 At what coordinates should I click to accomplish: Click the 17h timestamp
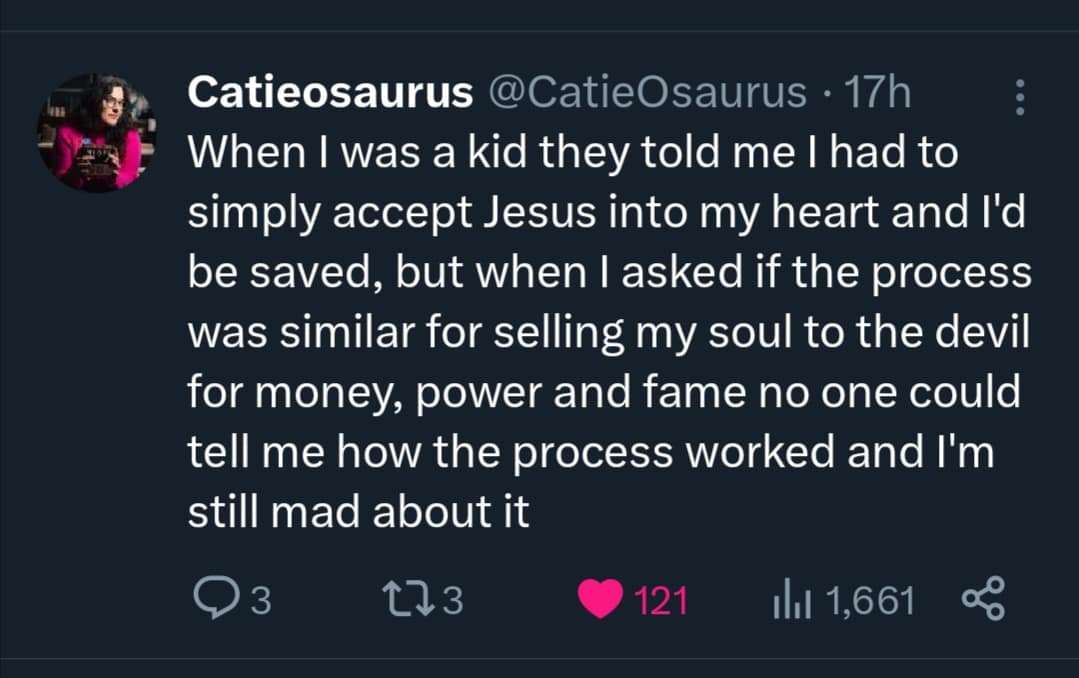[877, 93]
